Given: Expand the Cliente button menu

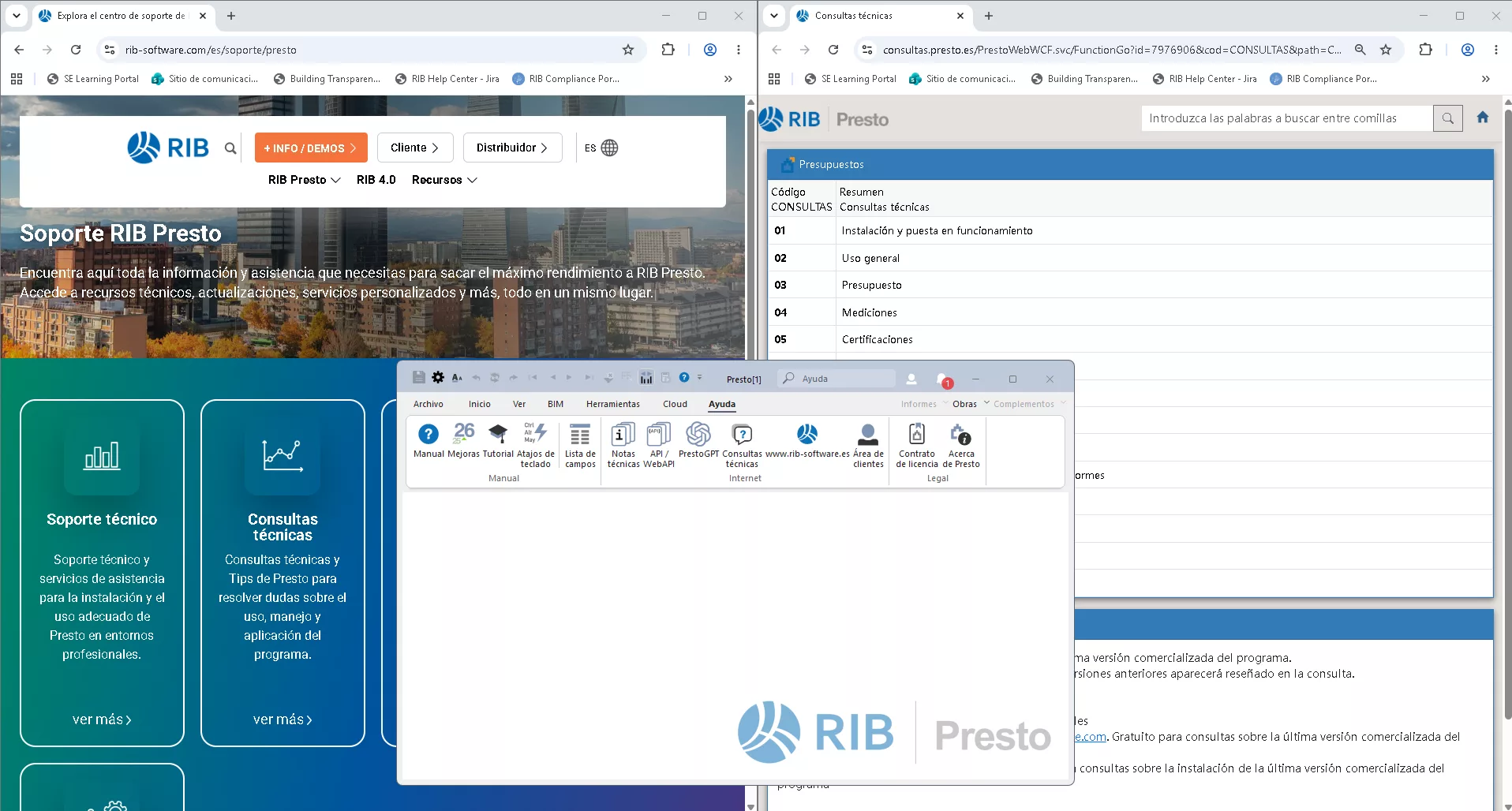Looking at the screenshot, I should click(x=414, y=148).
